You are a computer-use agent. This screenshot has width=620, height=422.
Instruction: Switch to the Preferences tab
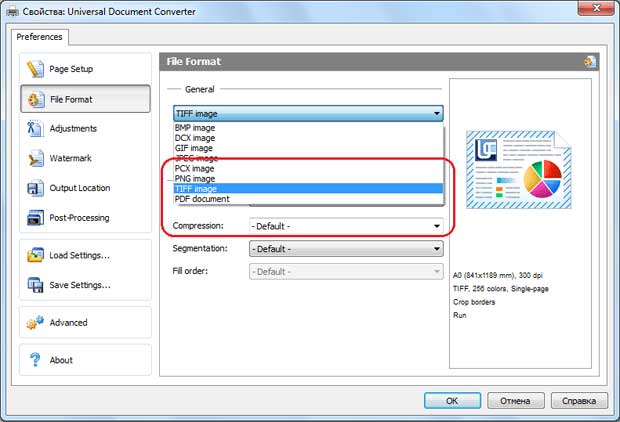(x=40, y=37)
